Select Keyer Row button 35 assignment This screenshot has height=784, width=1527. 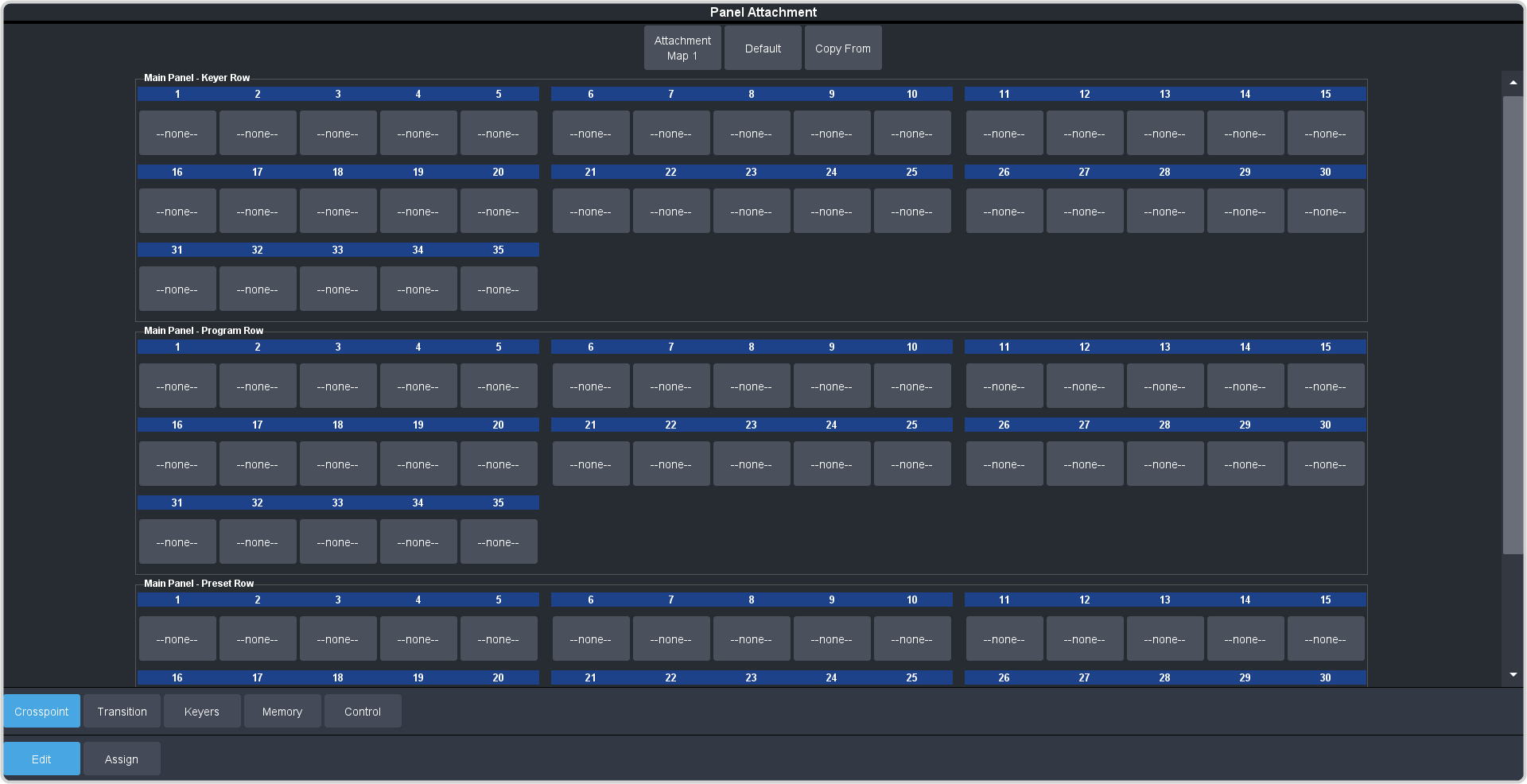499,289
